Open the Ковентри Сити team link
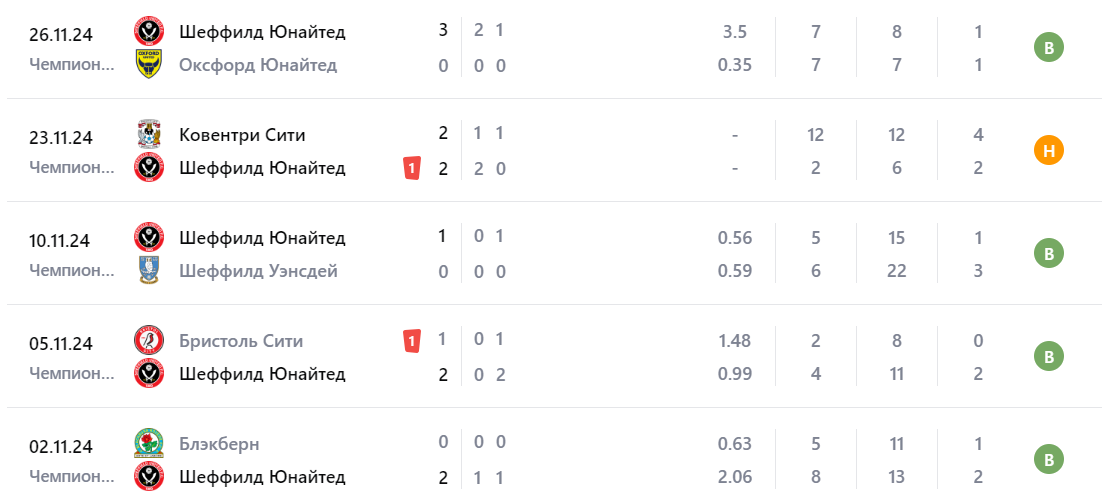This screenshot has height=492, width=1117. (x=242, y=134)
